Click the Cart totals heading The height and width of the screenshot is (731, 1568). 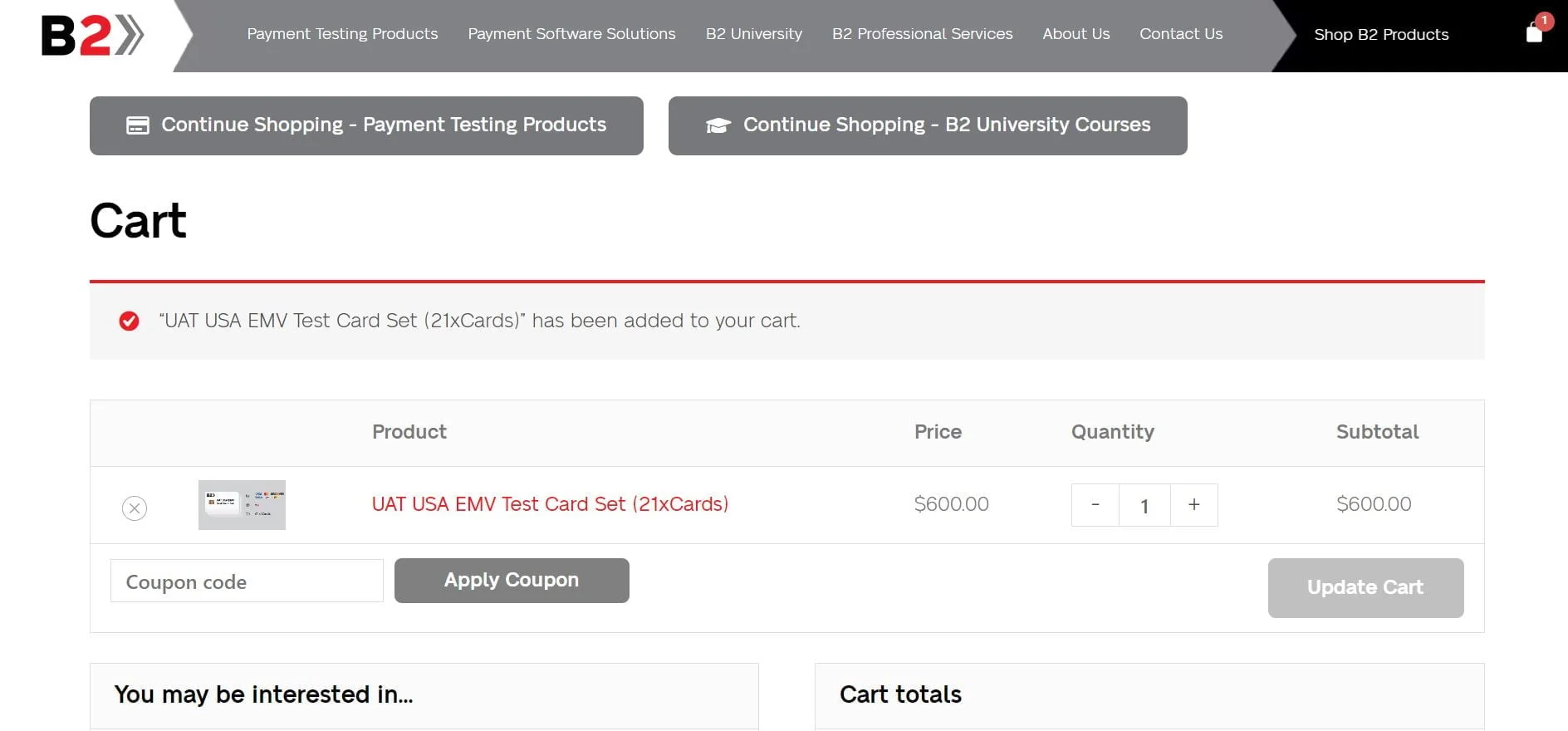click(900, 694)
